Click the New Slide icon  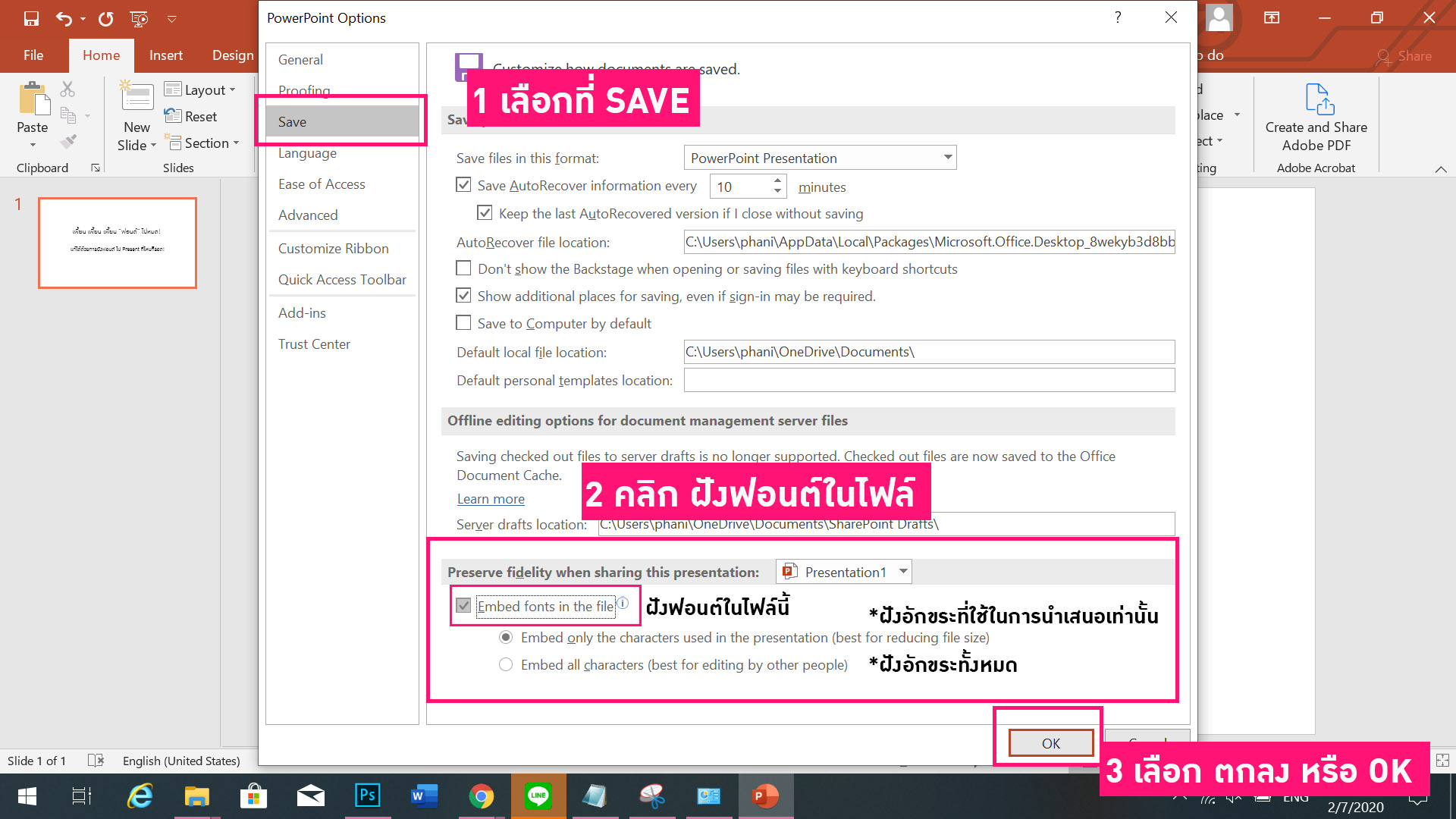pyautogui.click(x=136, y=96)
